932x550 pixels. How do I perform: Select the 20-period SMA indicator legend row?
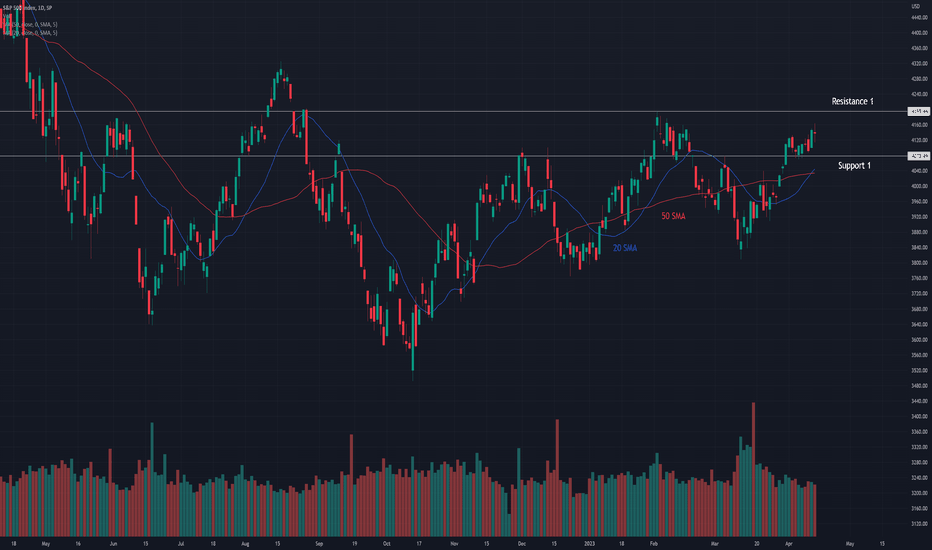click(x=30, y=33)
